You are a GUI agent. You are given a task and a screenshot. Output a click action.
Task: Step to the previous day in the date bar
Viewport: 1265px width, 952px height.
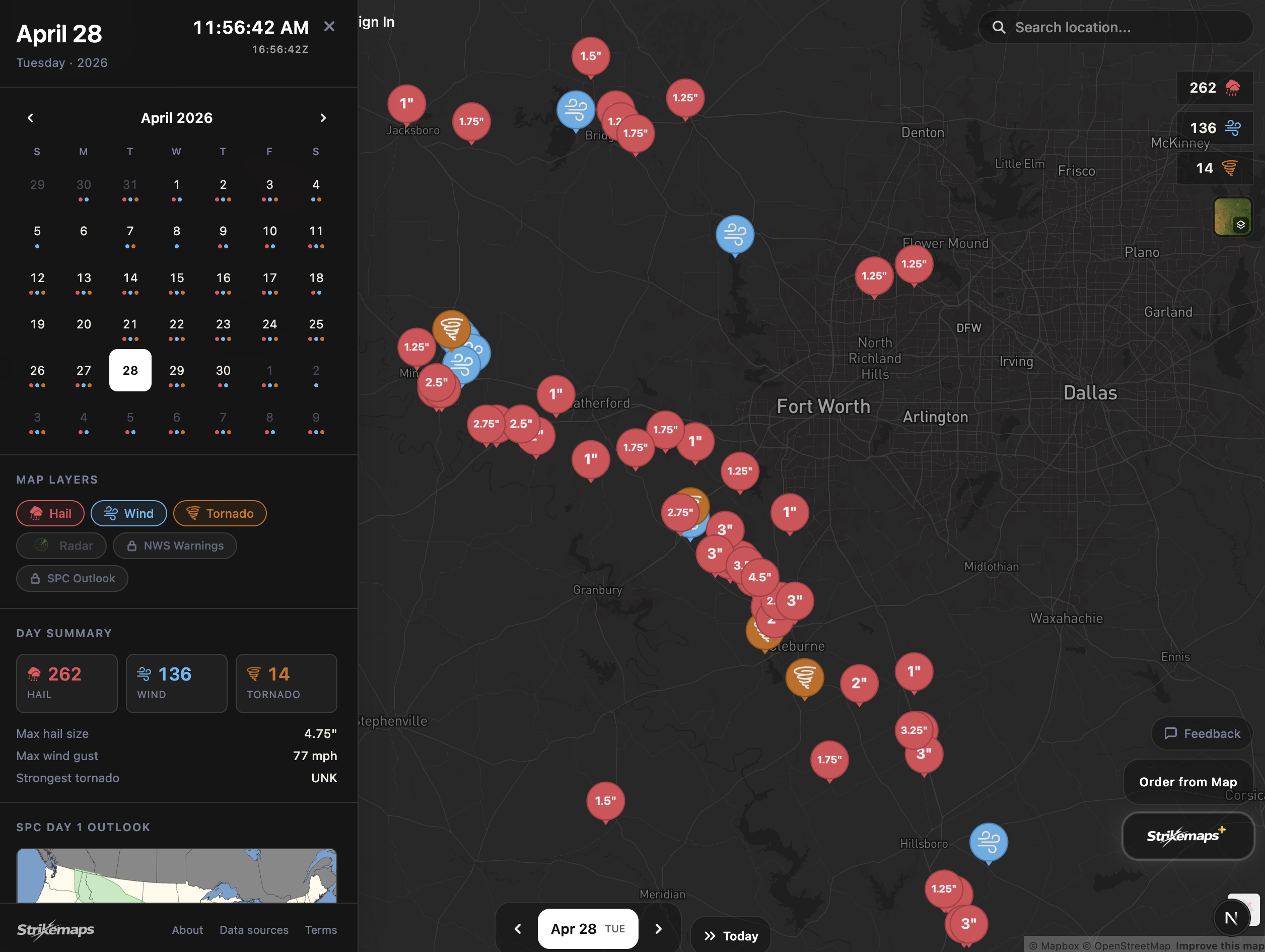tap(518, 928)
